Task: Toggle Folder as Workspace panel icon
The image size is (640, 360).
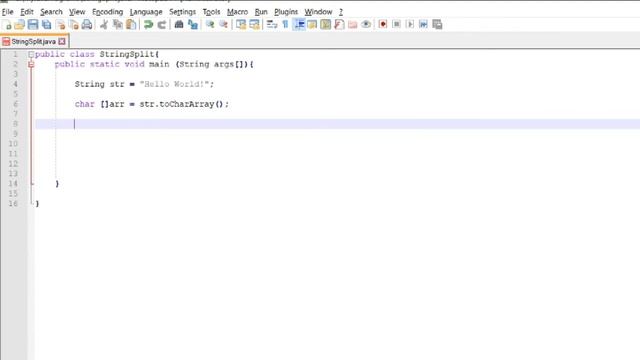Action: [353, 24]
